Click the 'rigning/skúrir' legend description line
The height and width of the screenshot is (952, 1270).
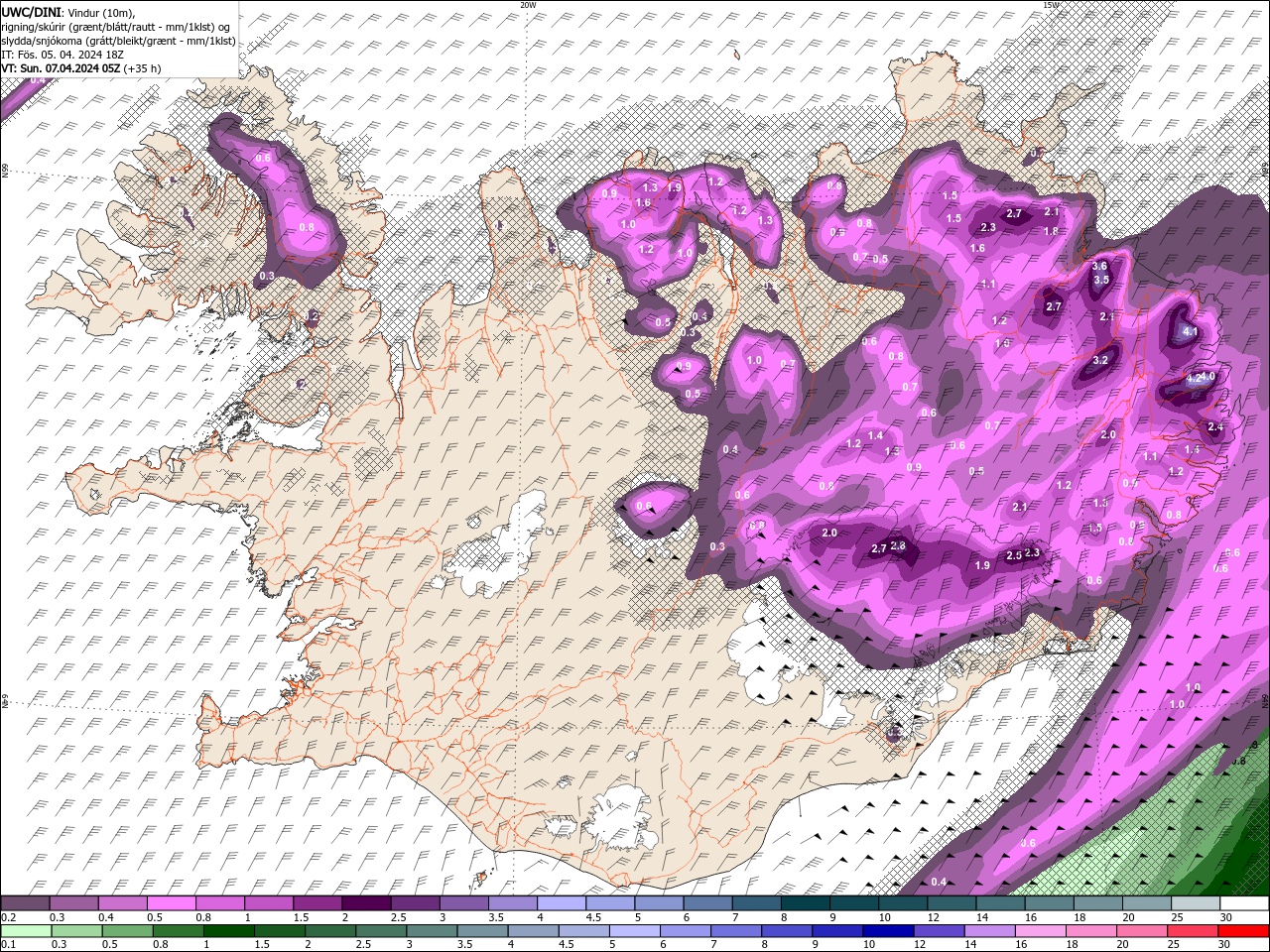tap(116, 27)
